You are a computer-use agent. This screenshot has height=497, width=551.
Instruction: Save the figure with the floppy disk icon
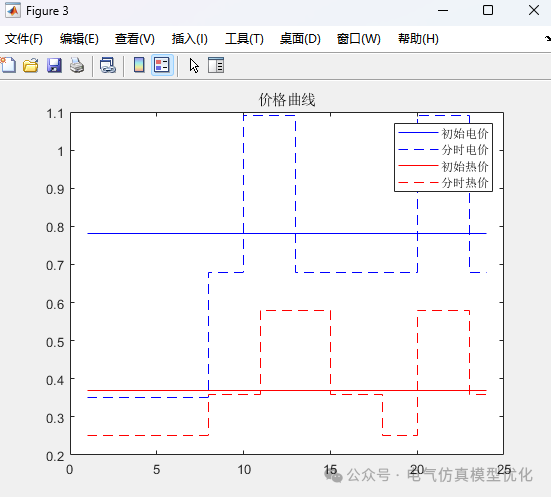[x=54, y=65]
